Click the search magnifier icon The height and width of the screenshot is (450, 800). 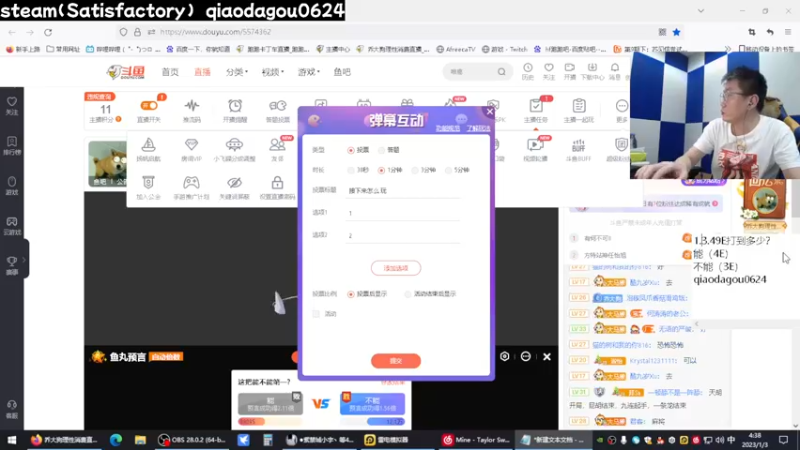pyautogui.click(x=502, y=72)
